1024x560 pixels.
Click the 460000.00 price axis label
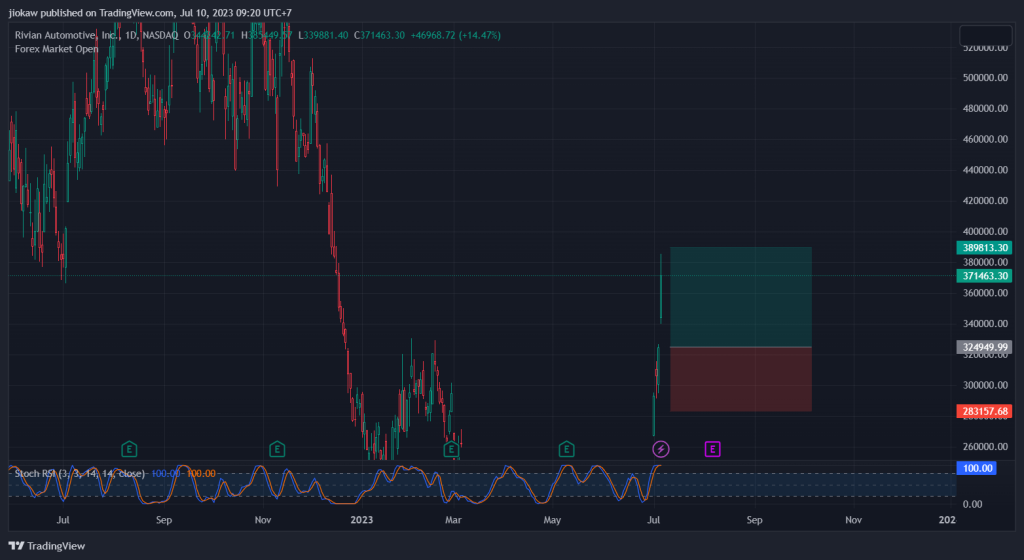985,139
